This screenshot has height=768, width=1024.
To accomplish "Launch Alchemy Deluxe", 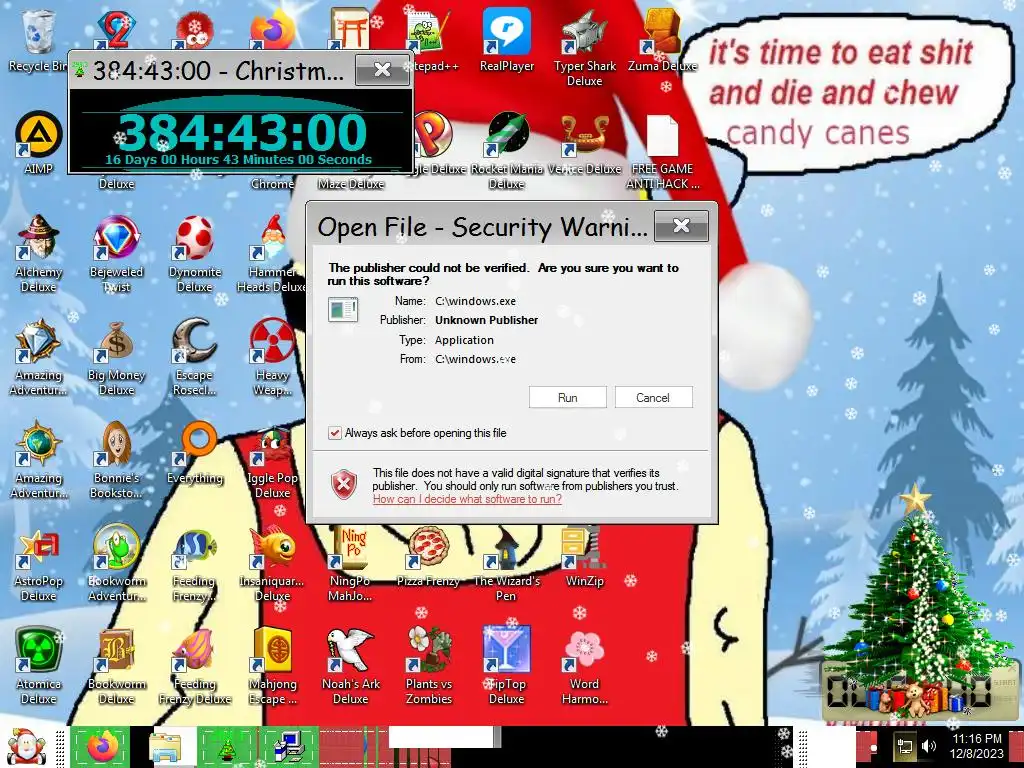I will (x=38, y=254).
